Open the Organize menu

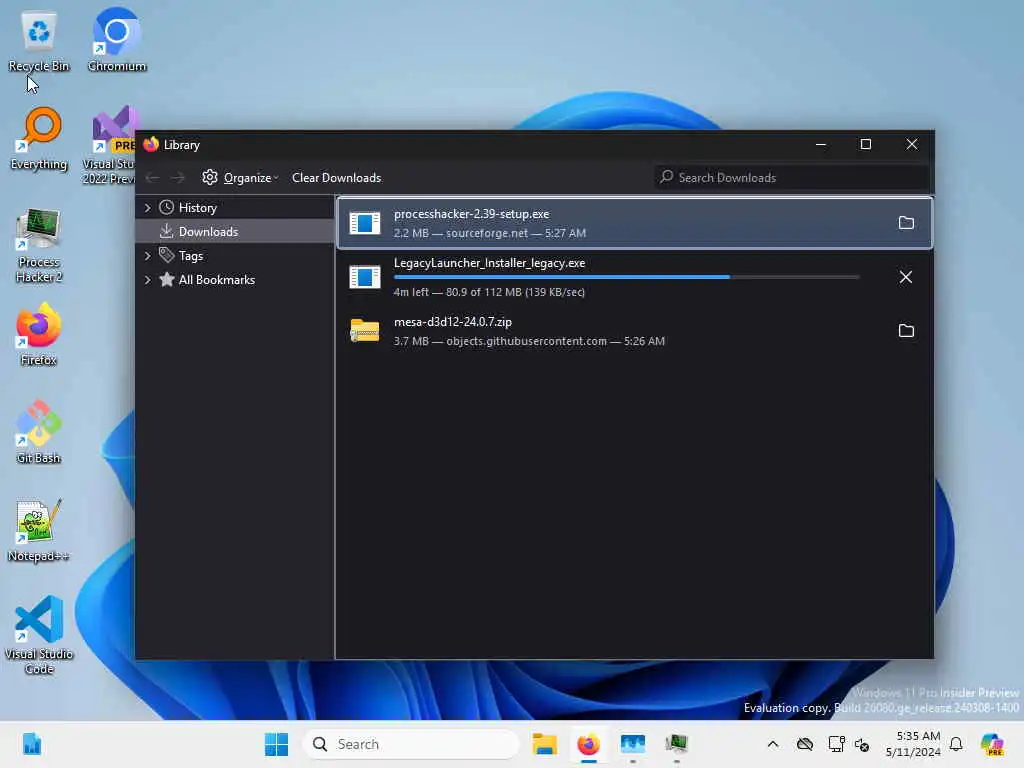pyautogui.click(x=240, y=178)
